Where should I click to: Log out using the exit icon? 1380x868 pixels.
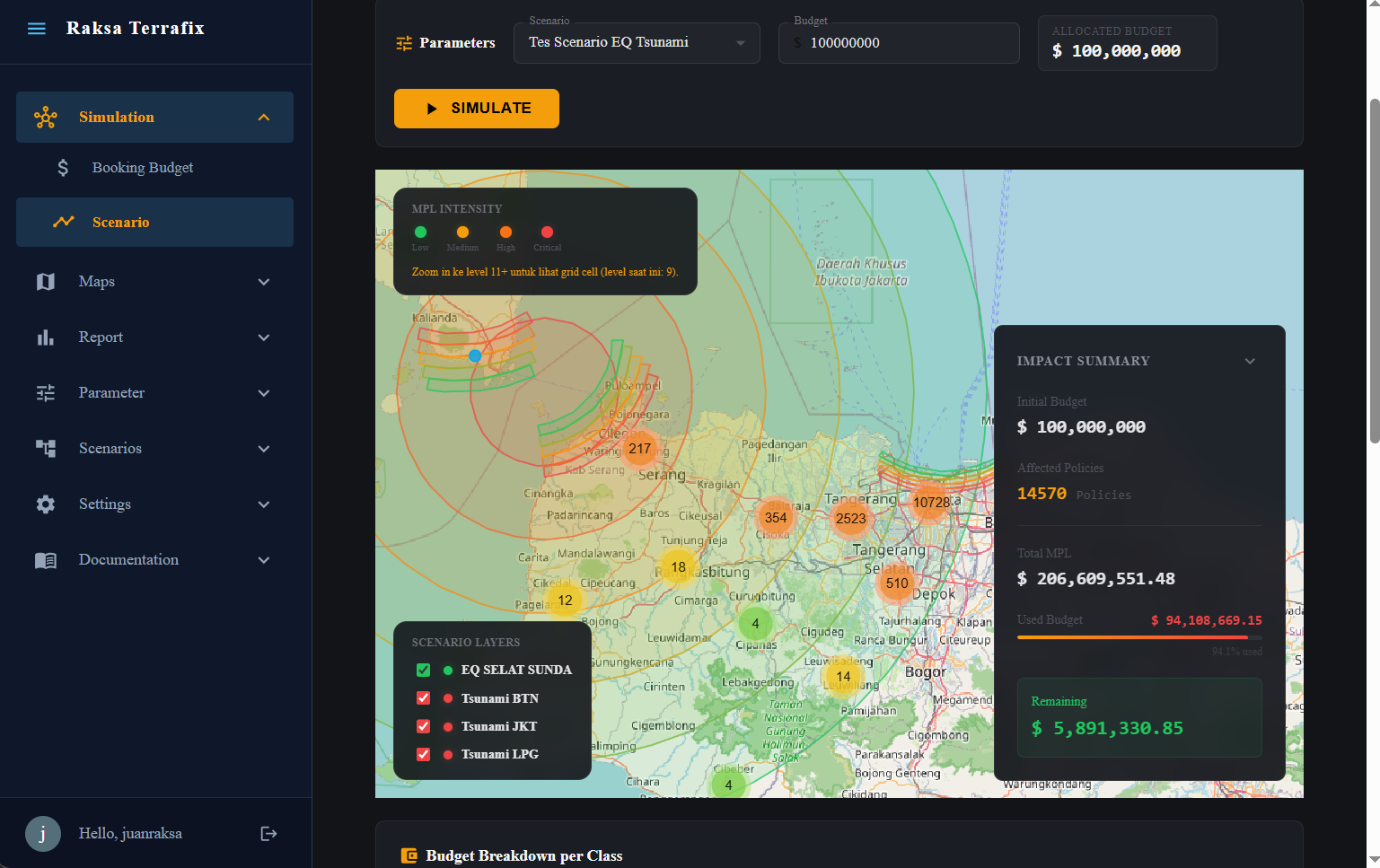tap(268, 834)
